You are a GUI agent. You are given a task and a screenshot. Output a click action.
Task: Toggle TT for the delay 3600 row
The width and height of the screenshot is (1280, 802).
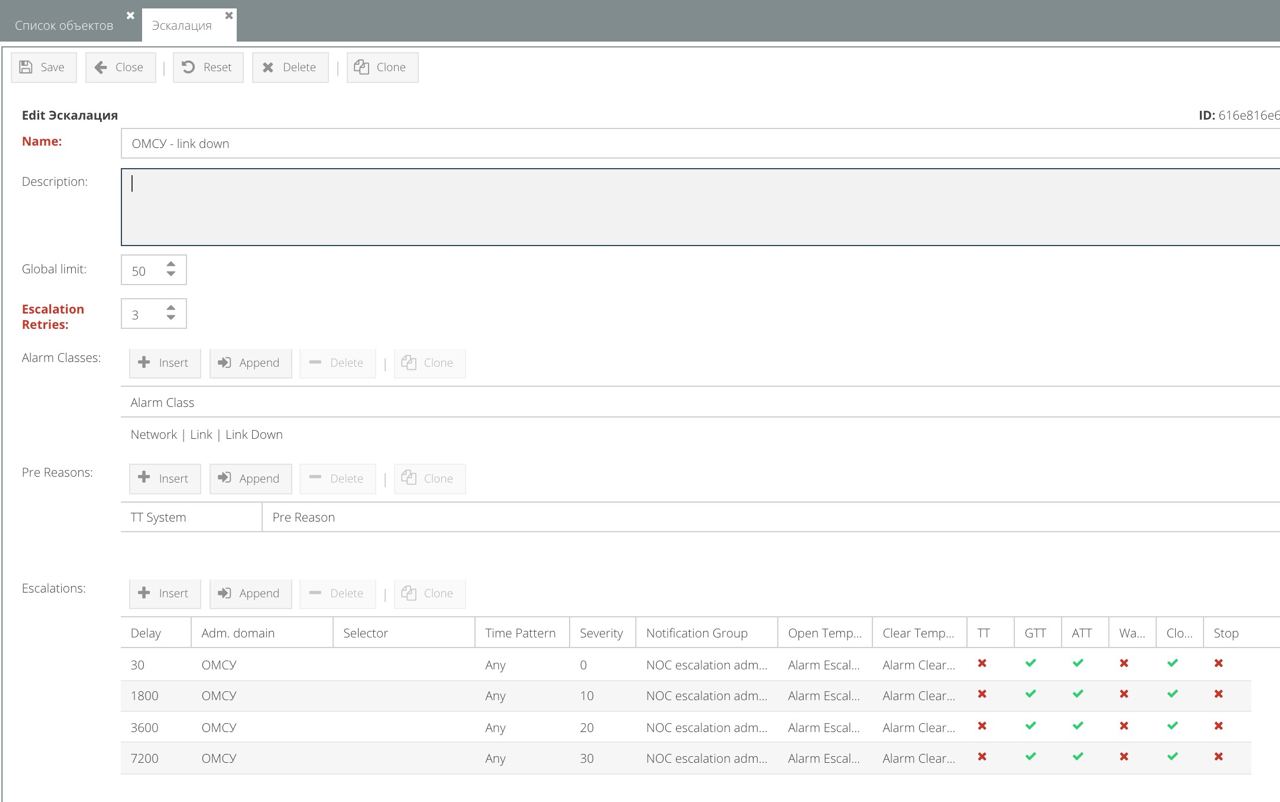[x=982, y=726]
